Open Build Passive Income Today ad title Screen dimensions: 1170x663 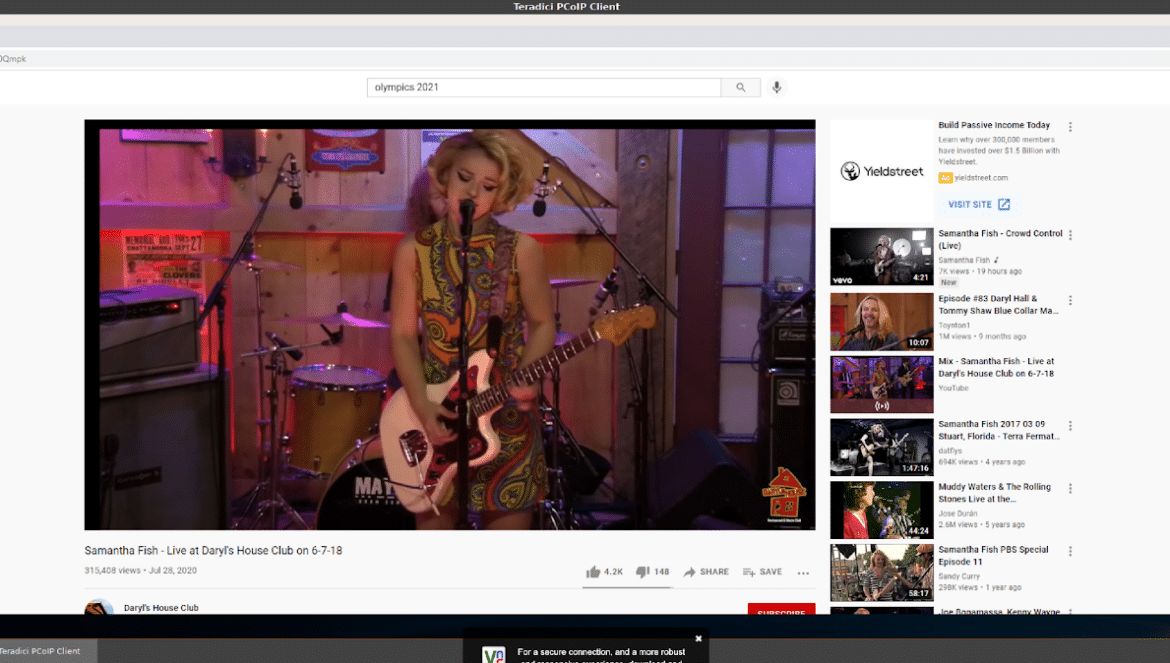click(994, 125)
